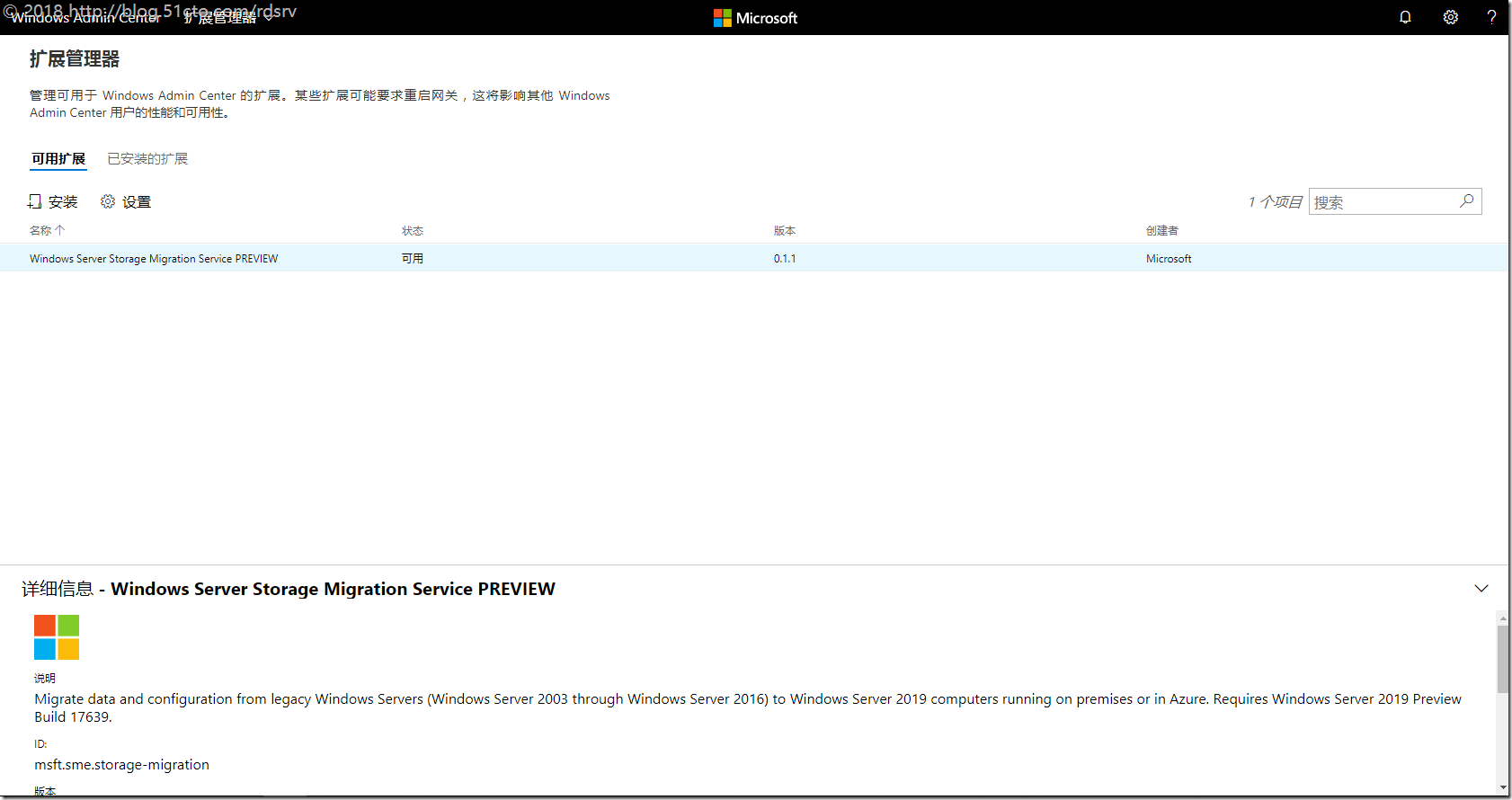Open the notifications bell icon
This screenshot has height=800, width=1512.
coord(1405,17)
